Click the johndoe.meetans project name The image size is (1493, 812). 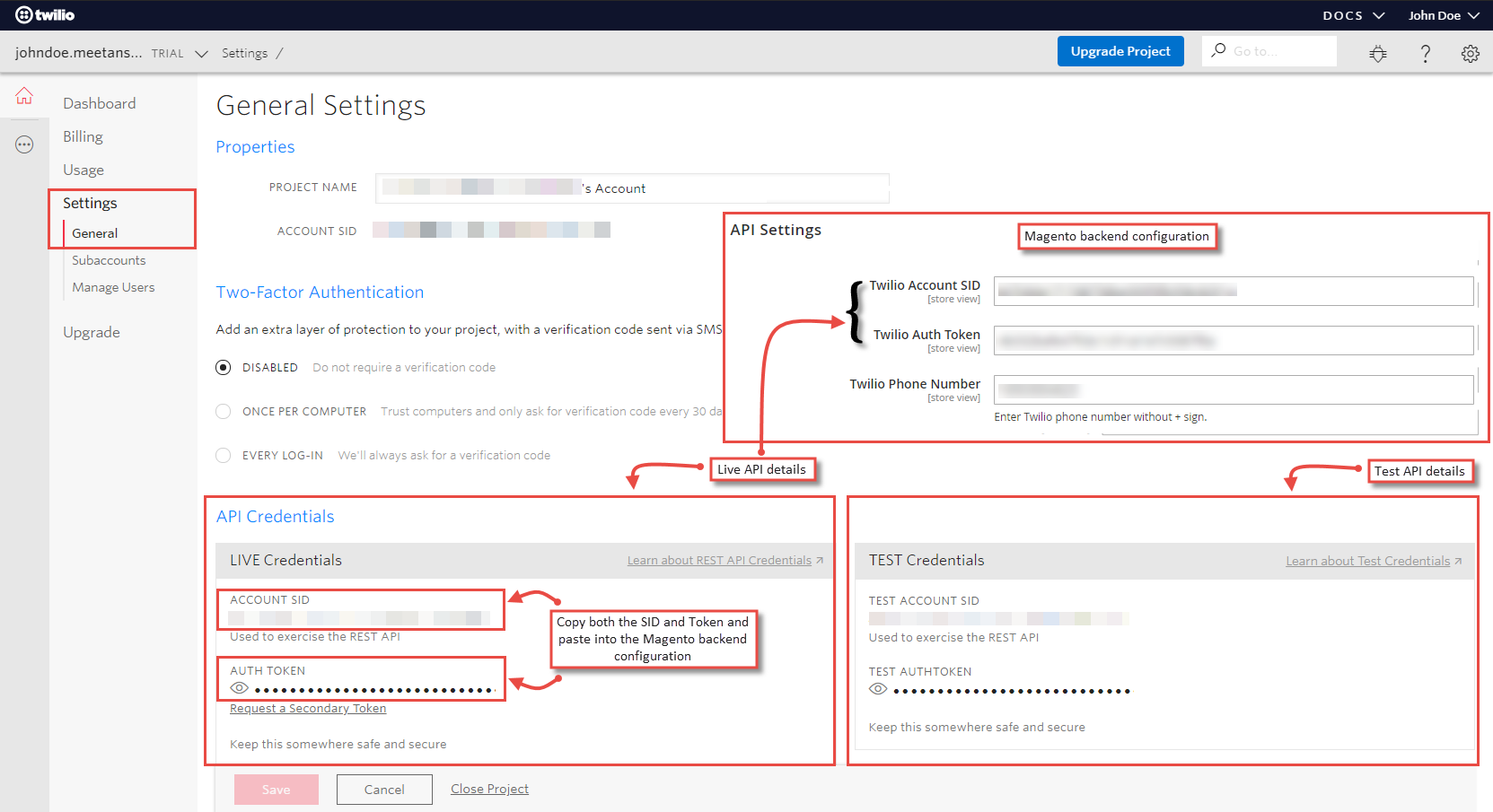(x=78, y=53)
